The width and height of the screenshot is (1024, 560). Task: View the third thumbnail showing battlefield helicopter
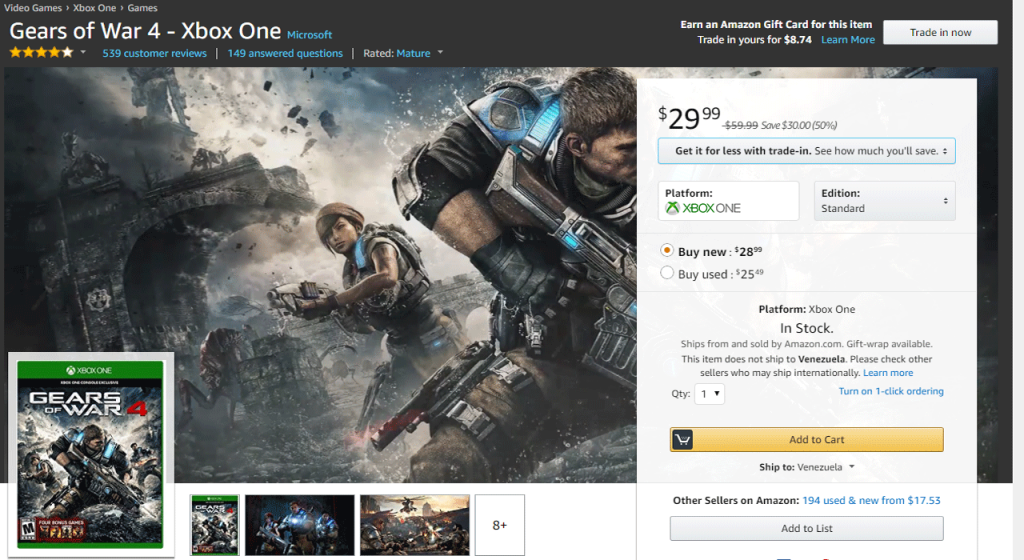point(415,525)
